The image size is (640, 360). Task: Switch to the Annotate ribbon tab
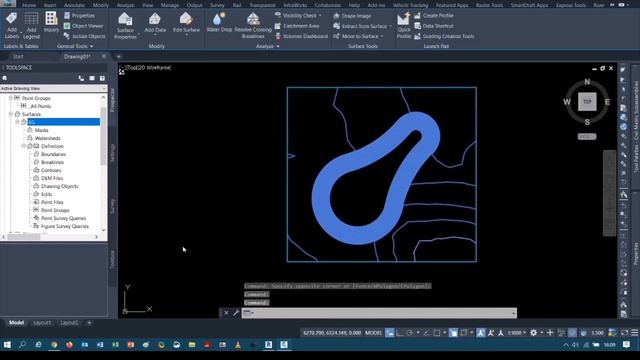(x=74, y=5)
